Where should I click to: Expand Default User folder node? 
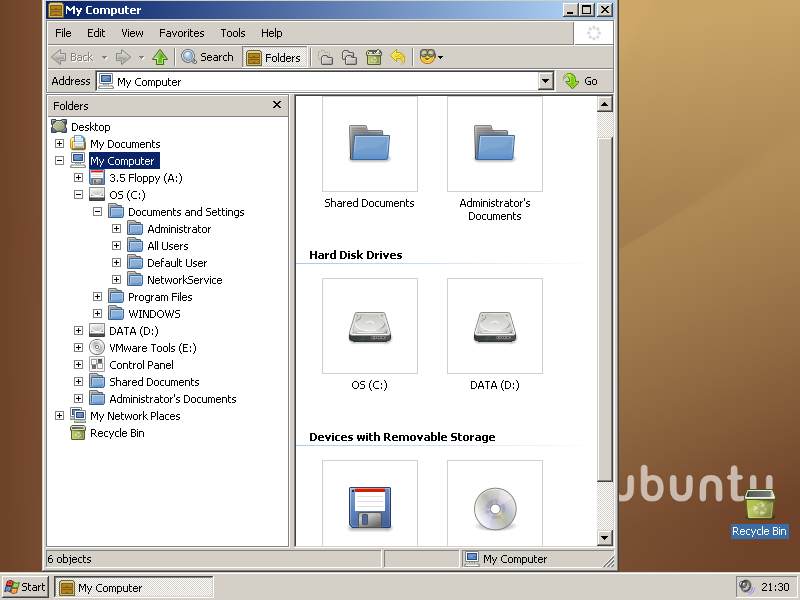(116, 263)
